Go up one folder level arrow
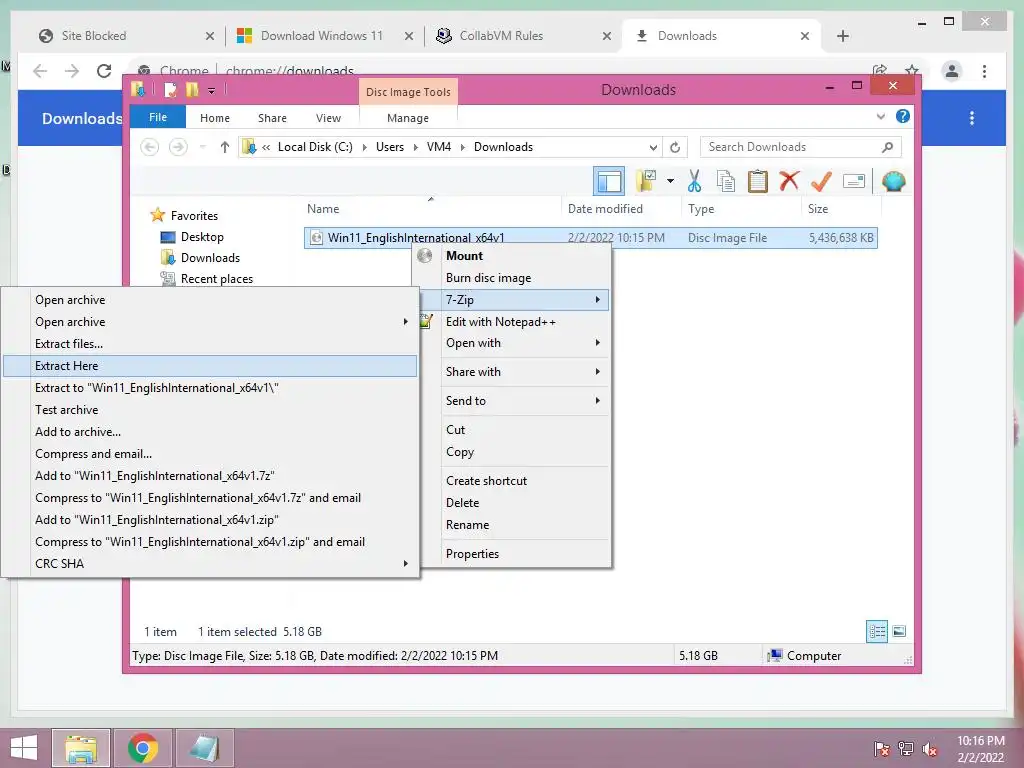This screenshot has height=768, width=1024. [225, 147]
